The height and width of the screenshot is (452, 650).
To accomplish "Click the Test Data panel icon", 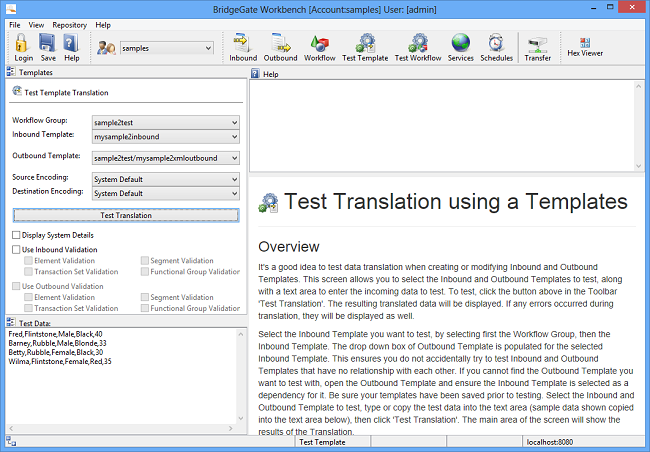I will click(x=11, y=322).
